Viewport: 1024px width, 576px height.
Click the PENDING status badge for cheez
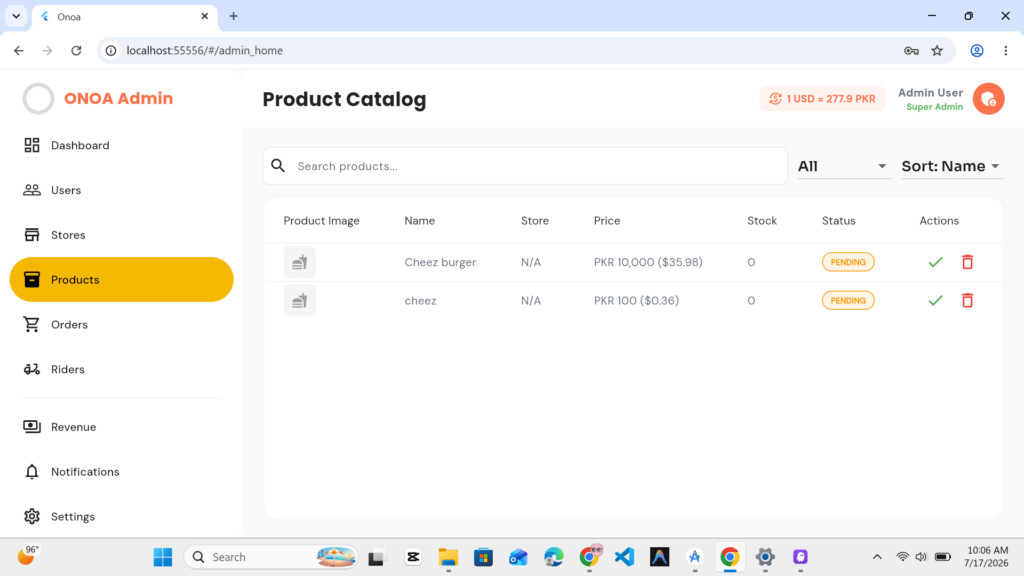pos(848,300)
